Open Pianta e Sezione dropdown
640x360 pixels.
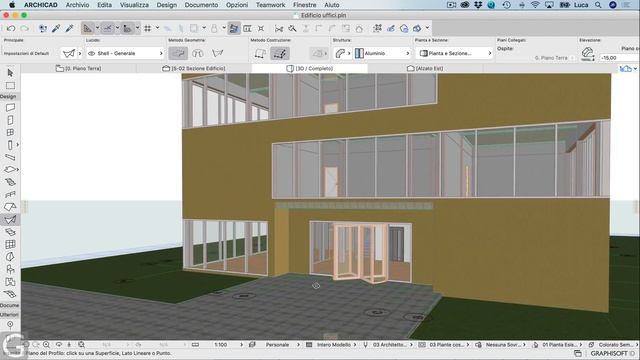454,53
